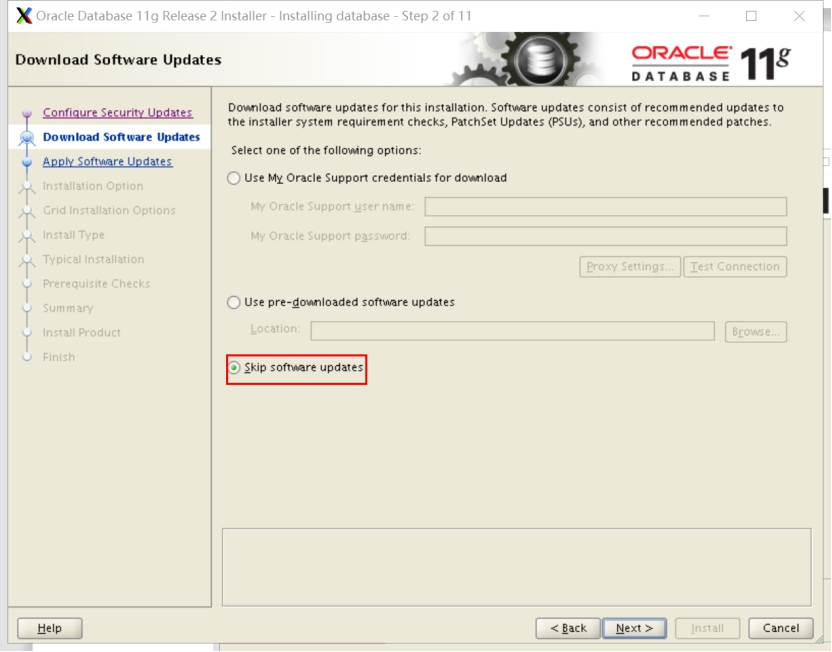Go Back to previous step
Image resolution: width=832 pixels, height=652 pixels.
click(568, 628)
